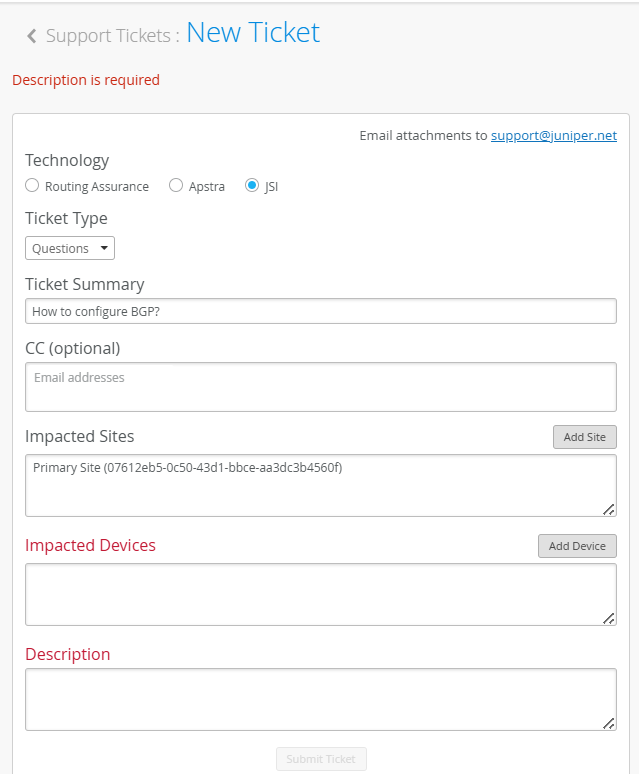Click the red Description field label
Image resolution: width=639 pixels, height=774 pixels.
click(67, 654)
